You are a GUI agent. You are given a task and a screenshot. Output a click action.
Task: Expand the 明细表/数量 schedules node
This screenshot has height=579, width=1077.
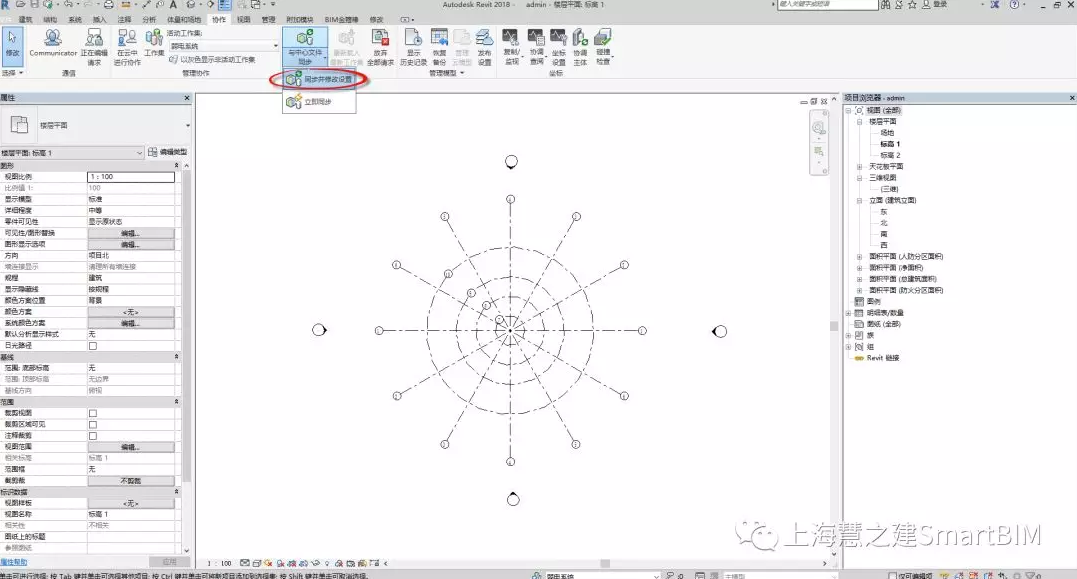pyautogui.click(x=848, y=313)
